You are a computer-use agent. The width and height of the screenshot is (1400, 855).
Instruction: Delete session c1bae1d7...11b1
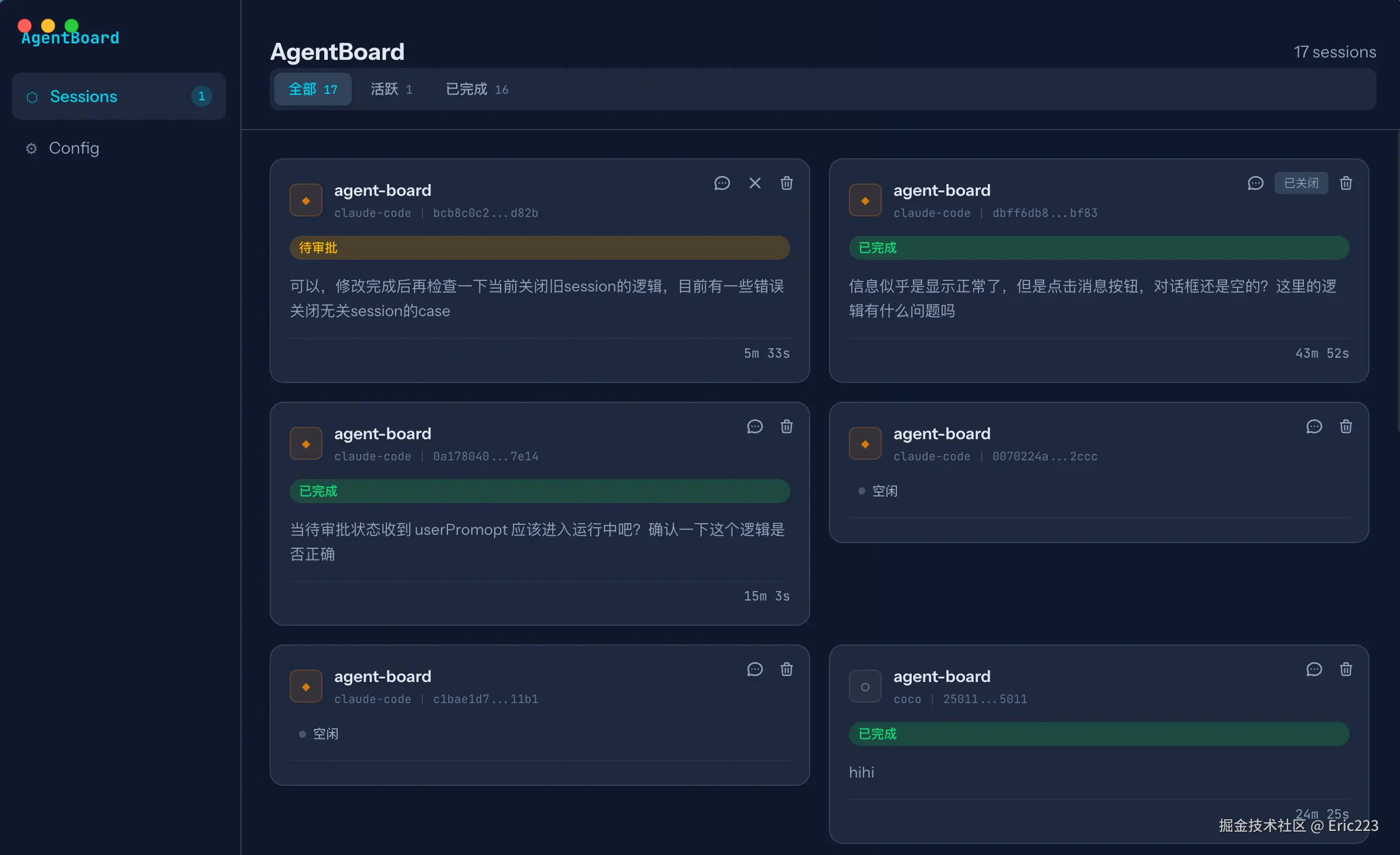(x=786, y=670)
